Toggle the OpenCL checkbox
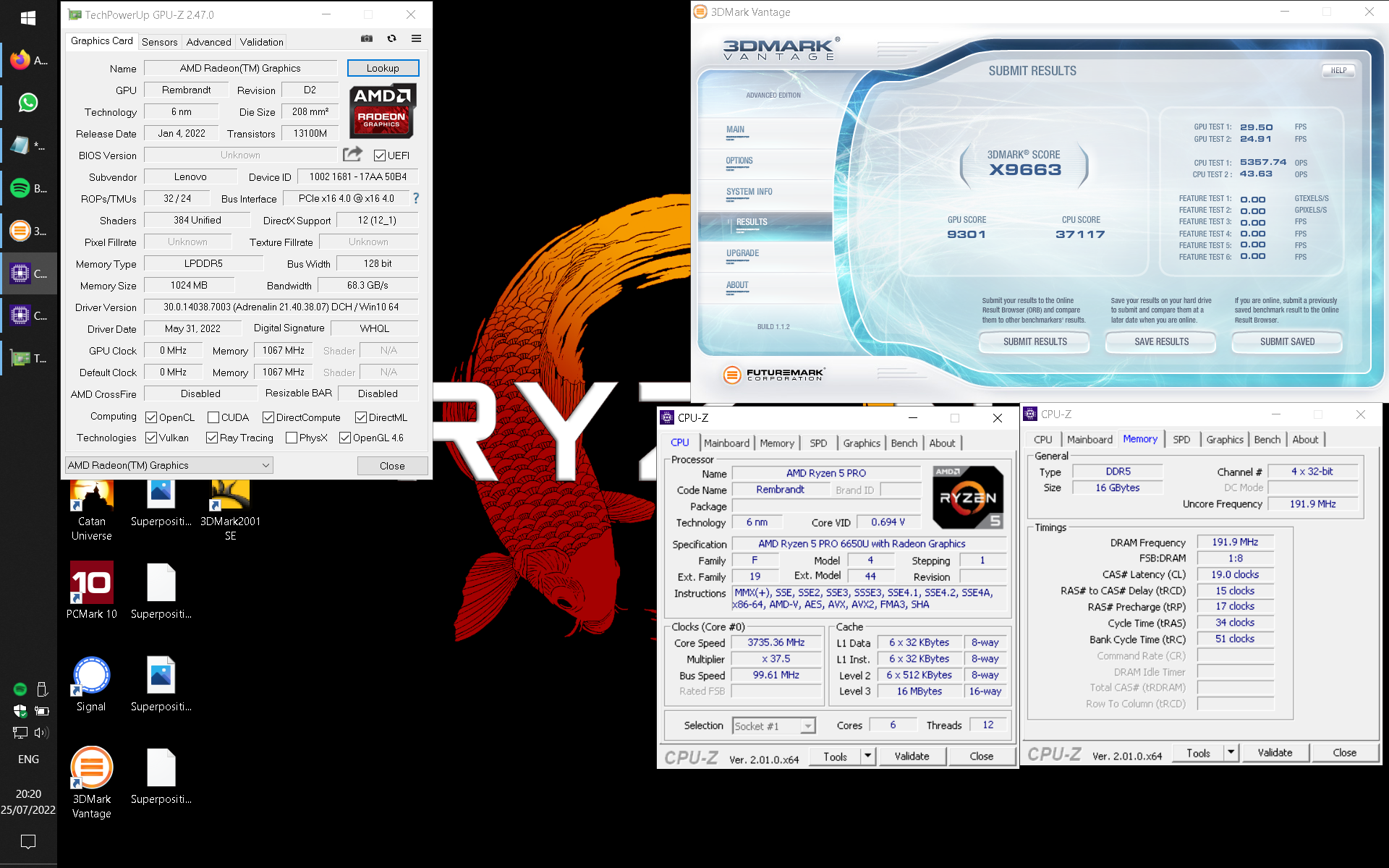1389x868 pixels. click(x=151, y=417)
